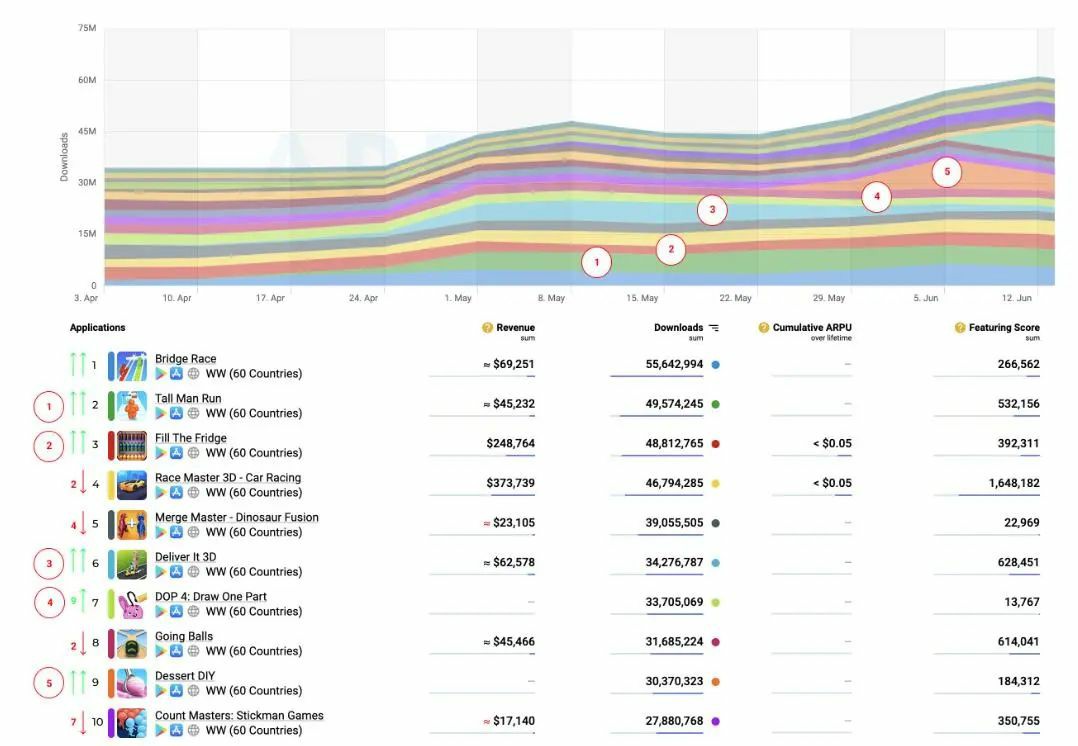Click the '1. May' date label on chart axis
The width and height of the screenshot is (1078, 746).
click(x=458, y=298)
